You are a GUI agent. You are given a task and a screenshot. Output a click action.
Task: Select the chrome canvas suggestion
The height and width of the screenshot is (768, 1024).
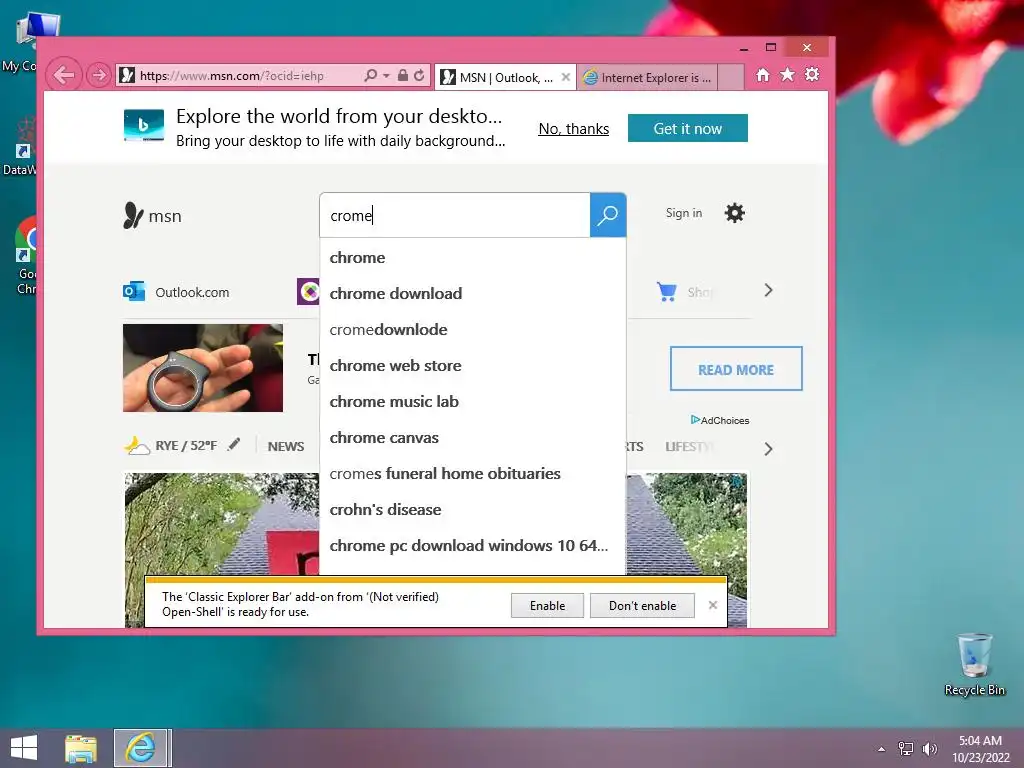[x=473, y=438]
